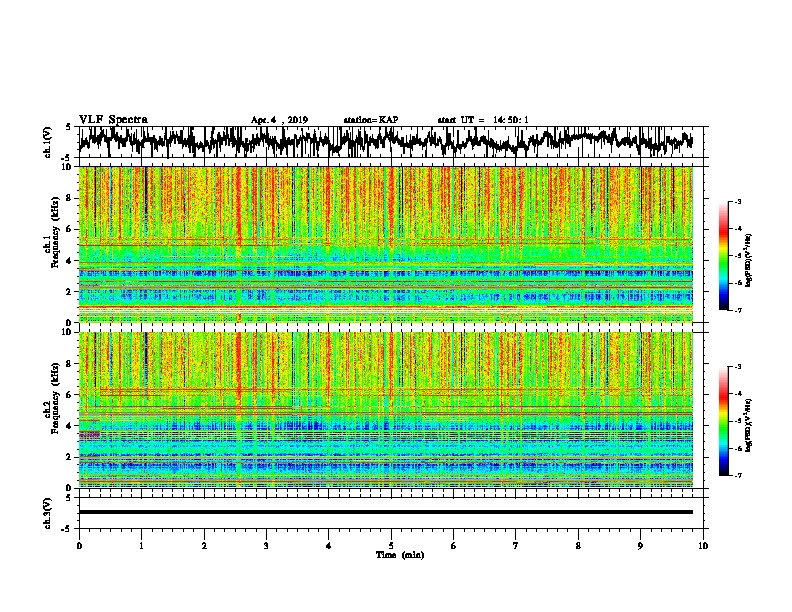Select the "start UT = 14:50: 1" text
Screen dimensions: 792x612
(x=483, y=120)
